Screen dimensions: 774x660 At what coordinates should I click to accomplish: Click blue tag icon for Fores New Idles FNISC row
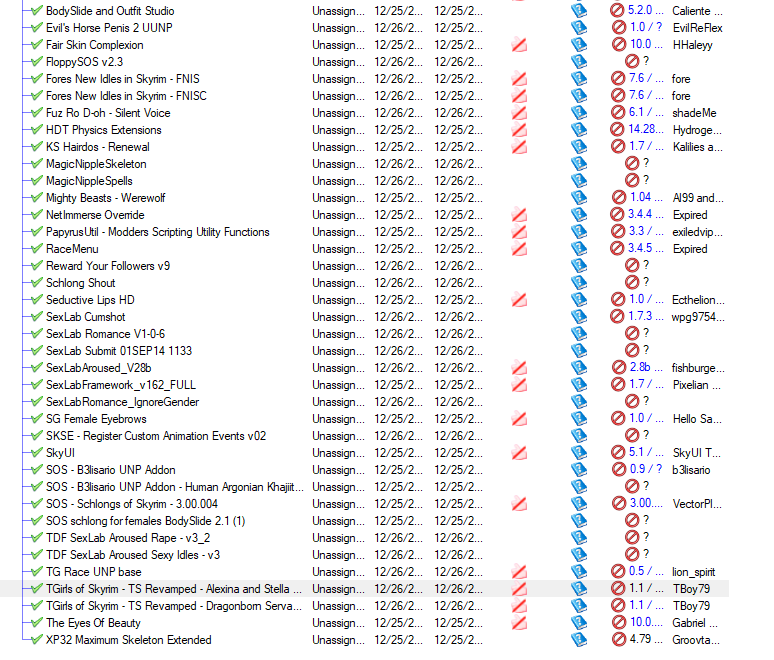point(579,96)
